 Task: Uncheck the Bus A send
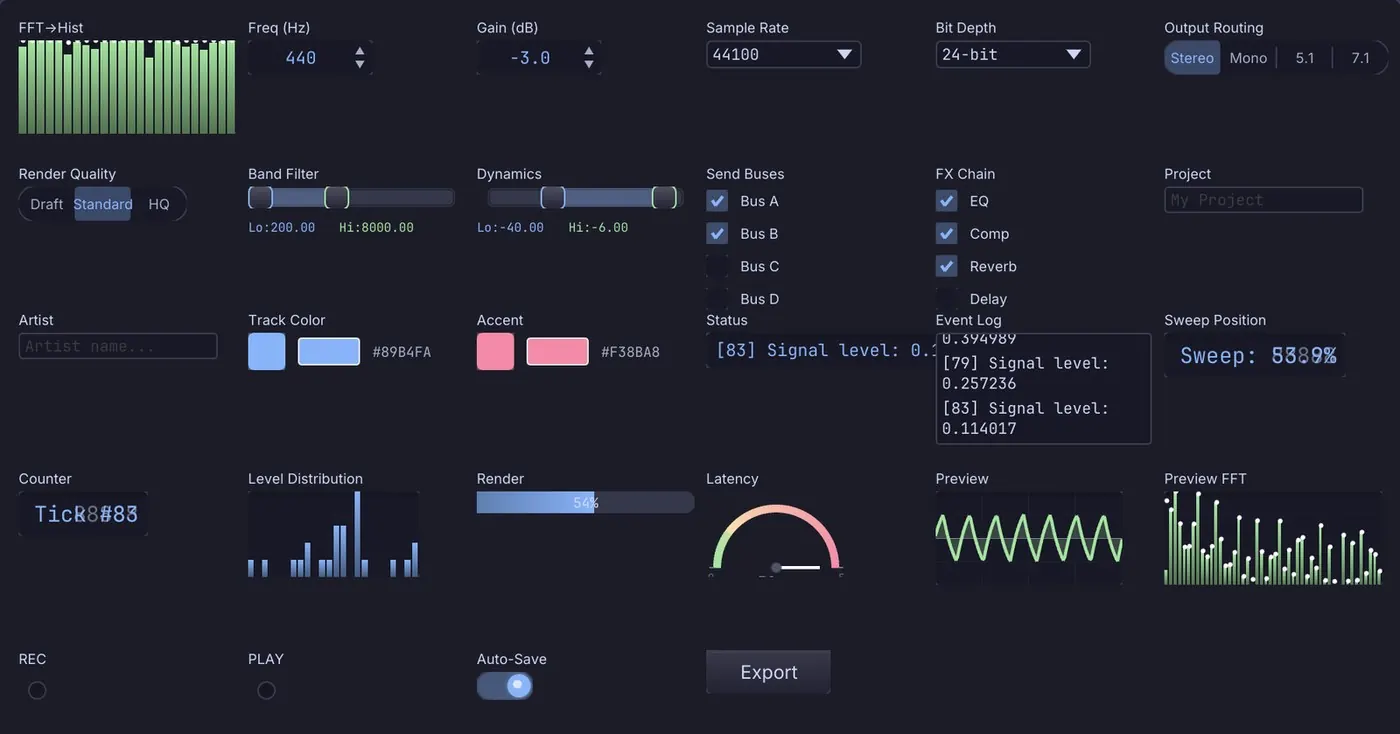(x=717, y=201)
